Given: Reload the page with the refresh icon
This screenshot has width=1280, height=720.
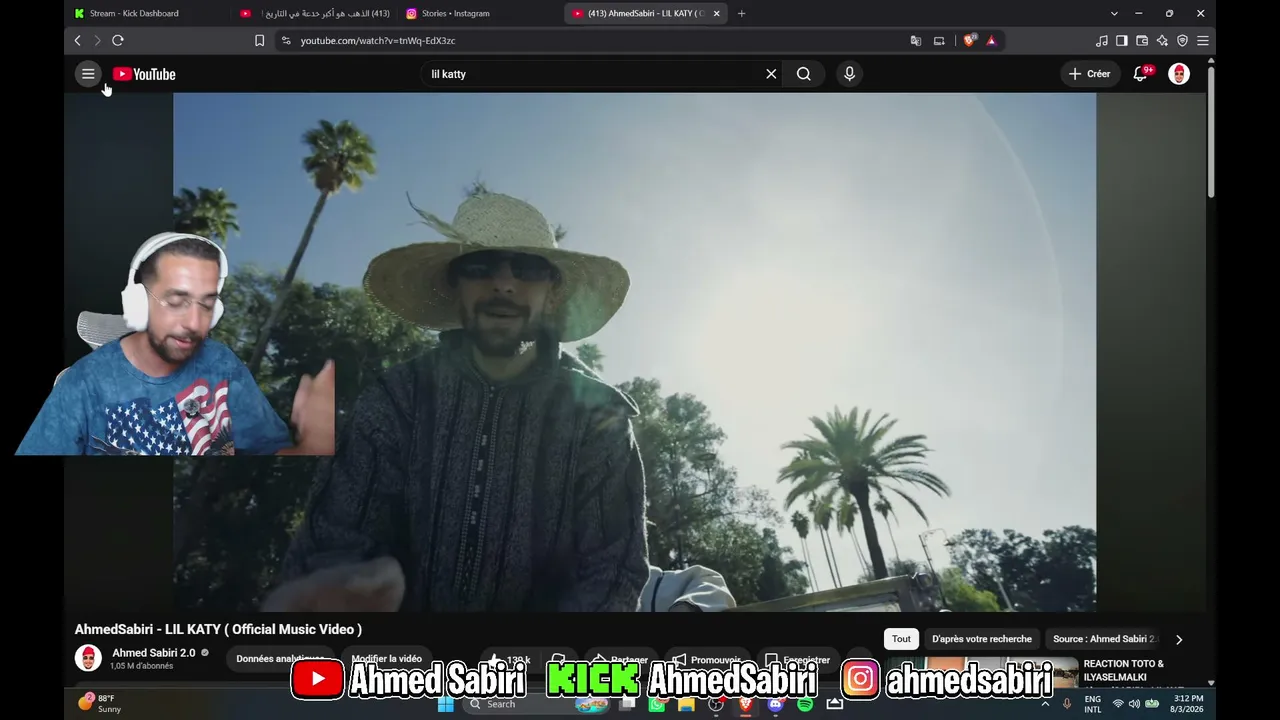Looking at the screenshot, I should point(118,41).
